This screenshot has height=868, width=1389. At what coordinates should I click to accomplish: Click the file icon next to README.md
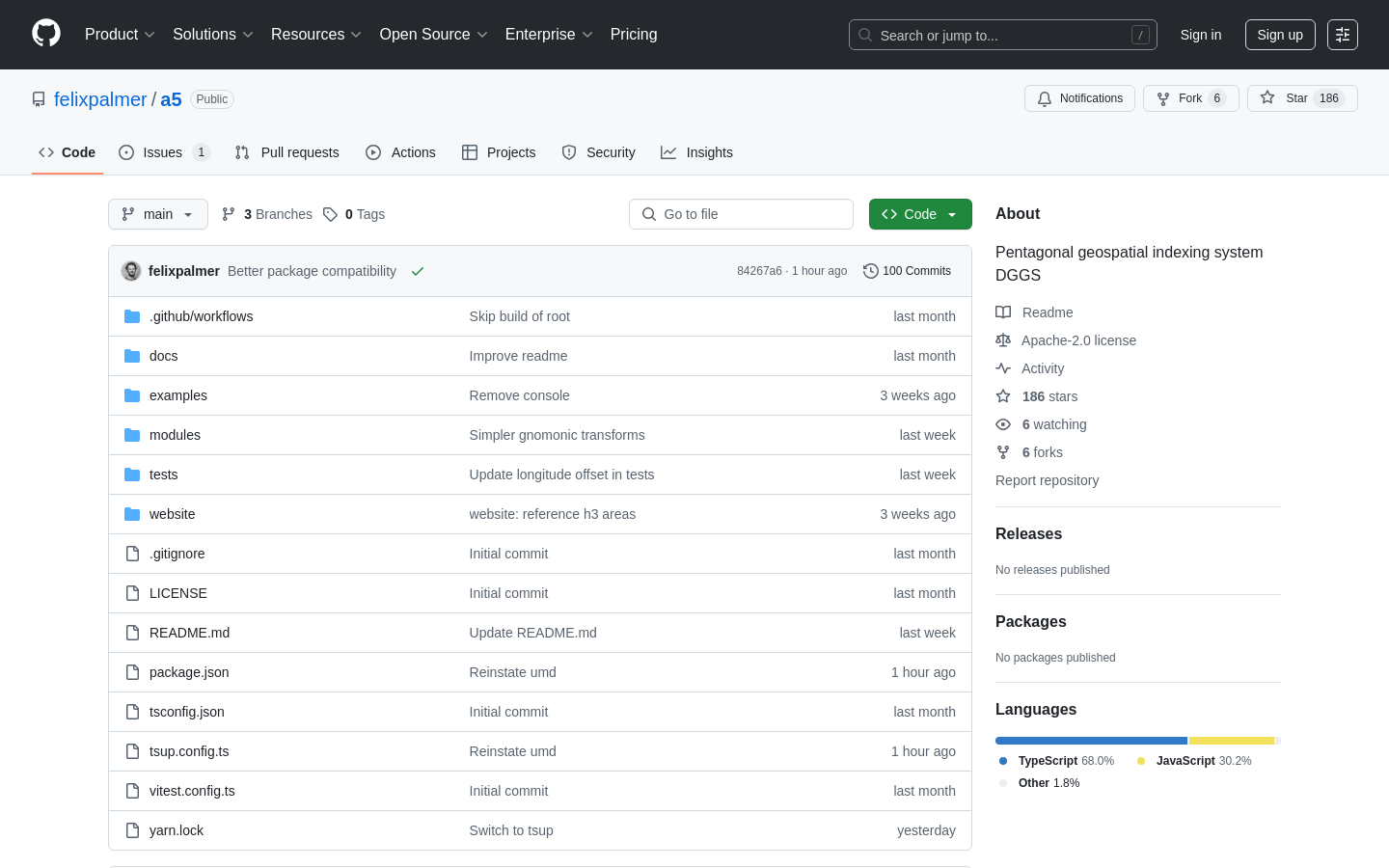(x=132, y=633)
